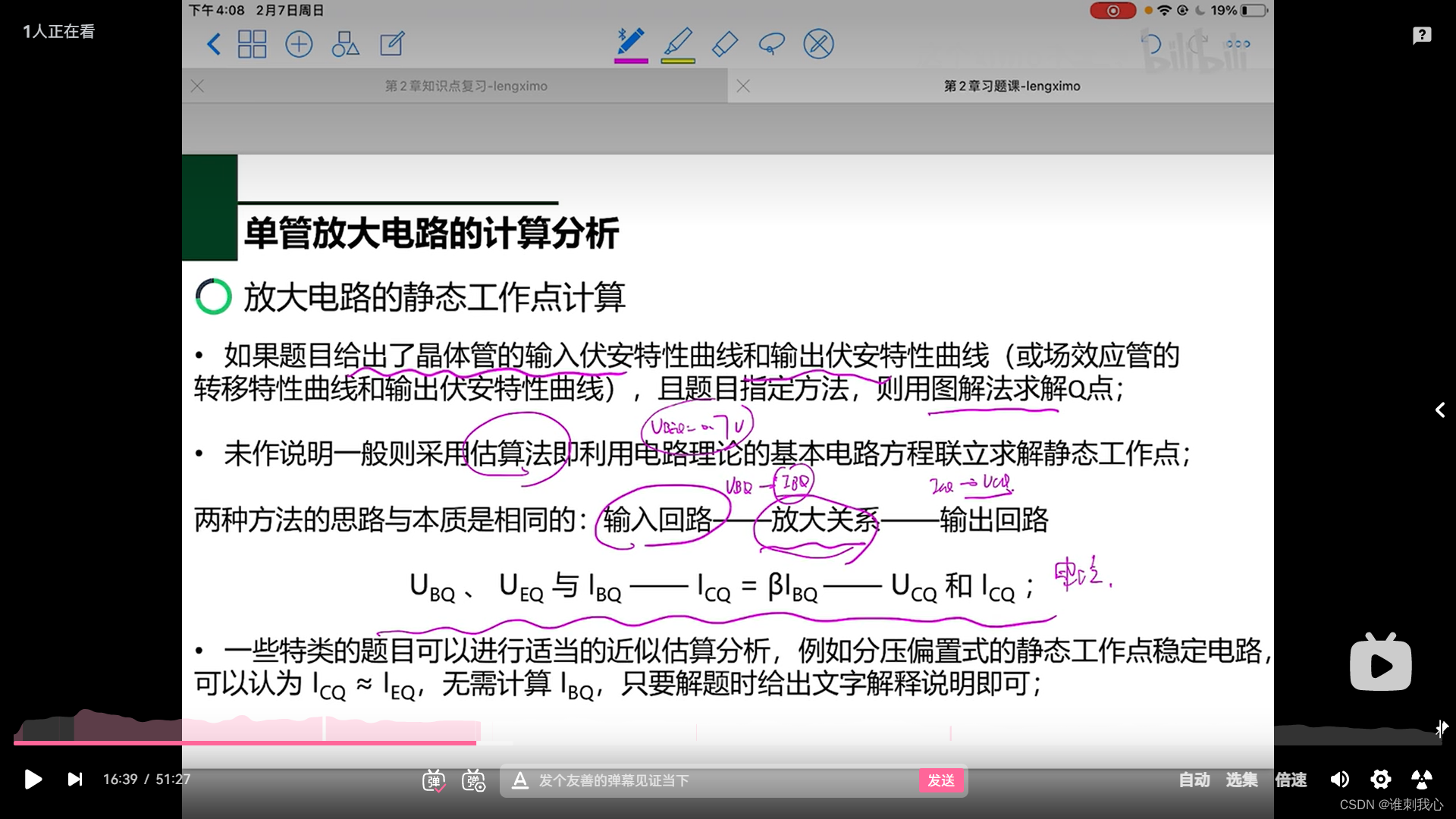
Task: Open the page thumbnails grid view
Action: tap(252, 44)
